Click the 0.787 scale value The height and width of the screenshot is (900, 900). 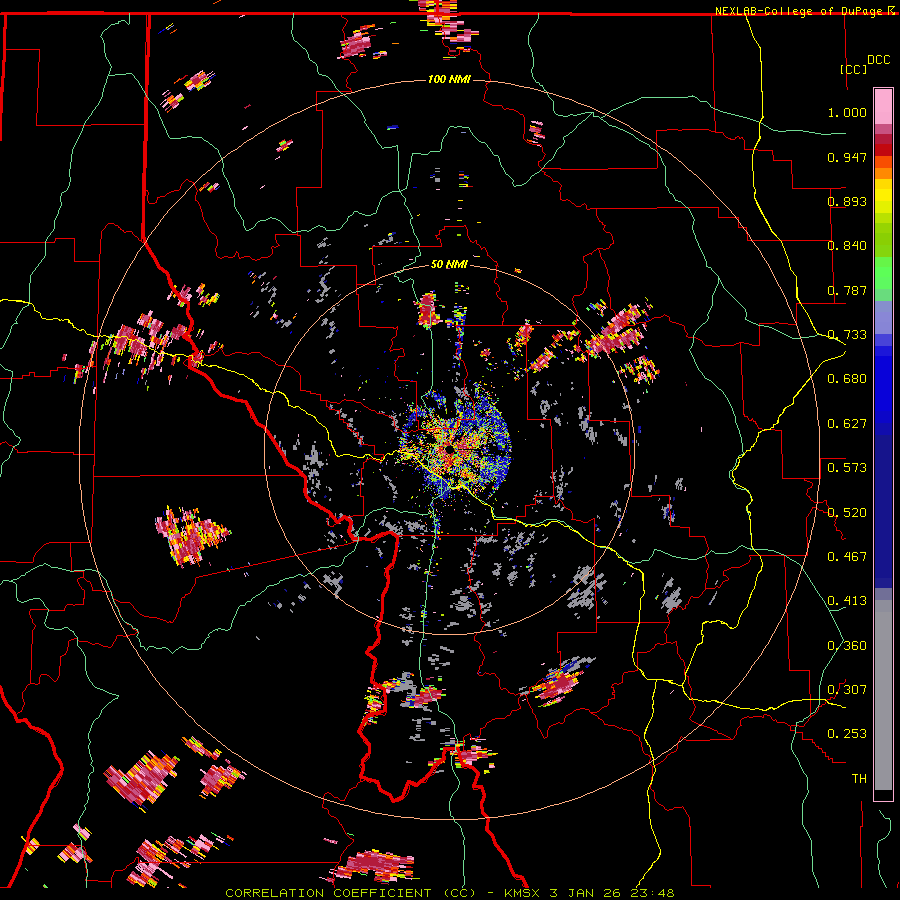click(x=847, y=290)
